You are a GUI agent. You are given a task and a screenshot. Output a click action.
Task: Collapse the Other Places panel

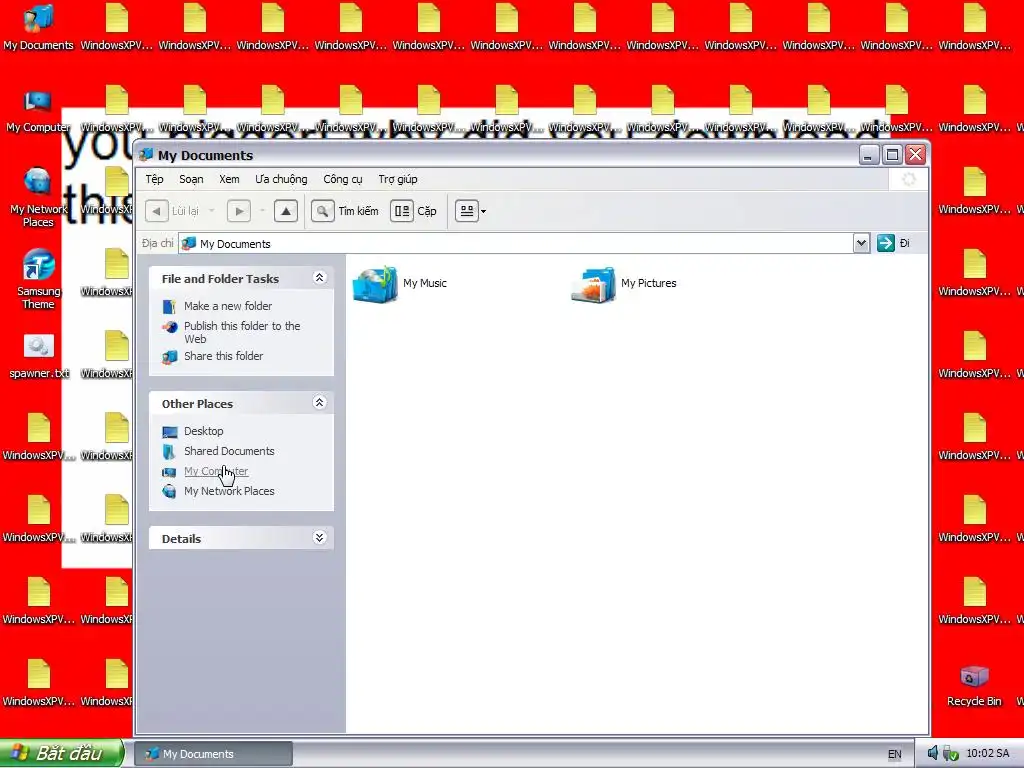coord(319,403)
